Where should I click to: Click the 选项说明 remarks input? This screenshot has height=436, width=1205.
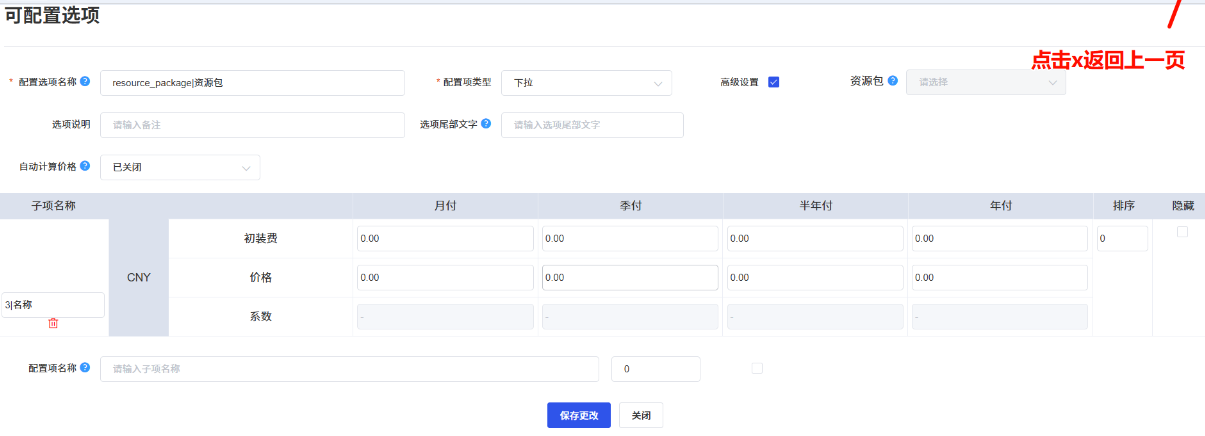[252, 125]
